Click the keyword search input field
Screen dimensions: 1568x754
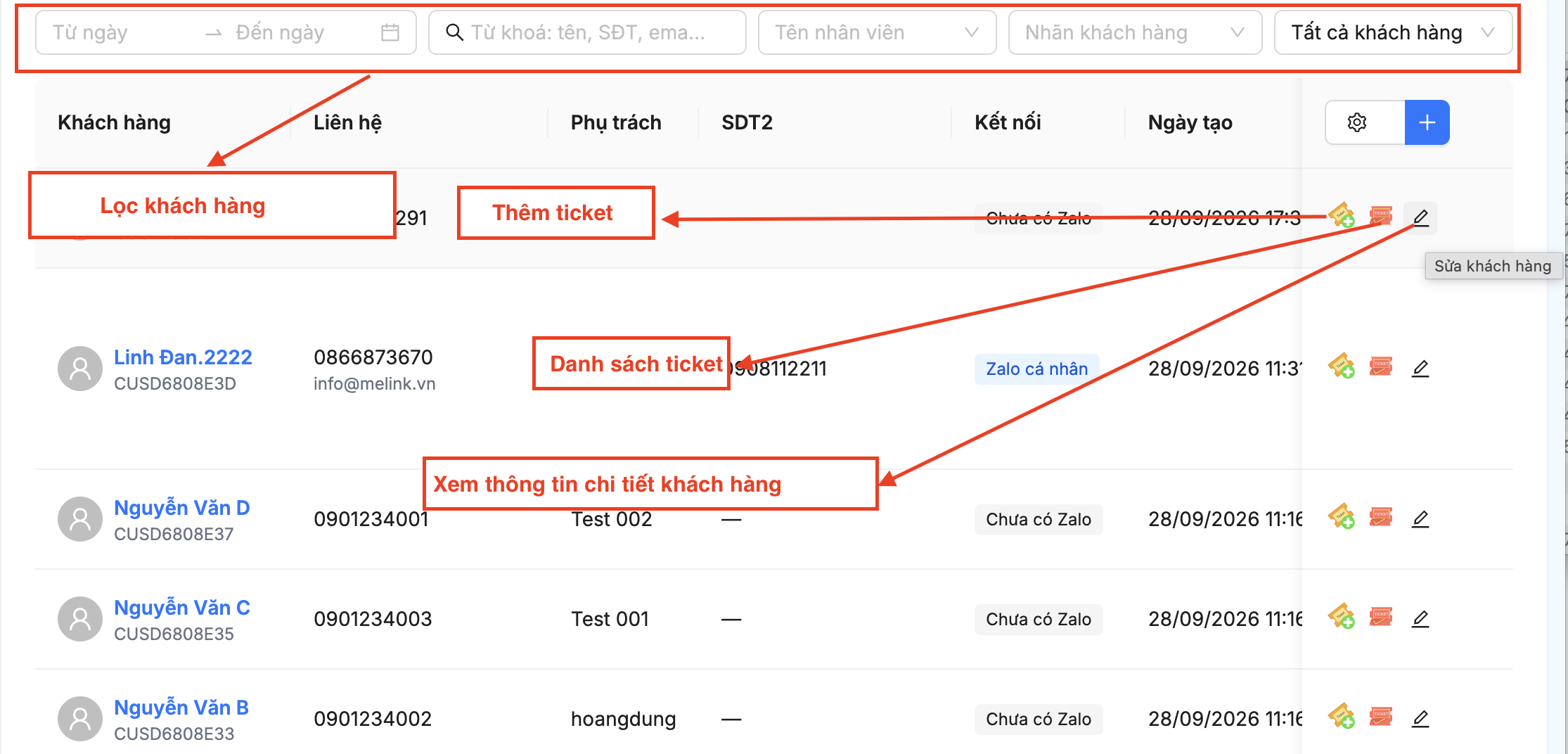(587, 32)
